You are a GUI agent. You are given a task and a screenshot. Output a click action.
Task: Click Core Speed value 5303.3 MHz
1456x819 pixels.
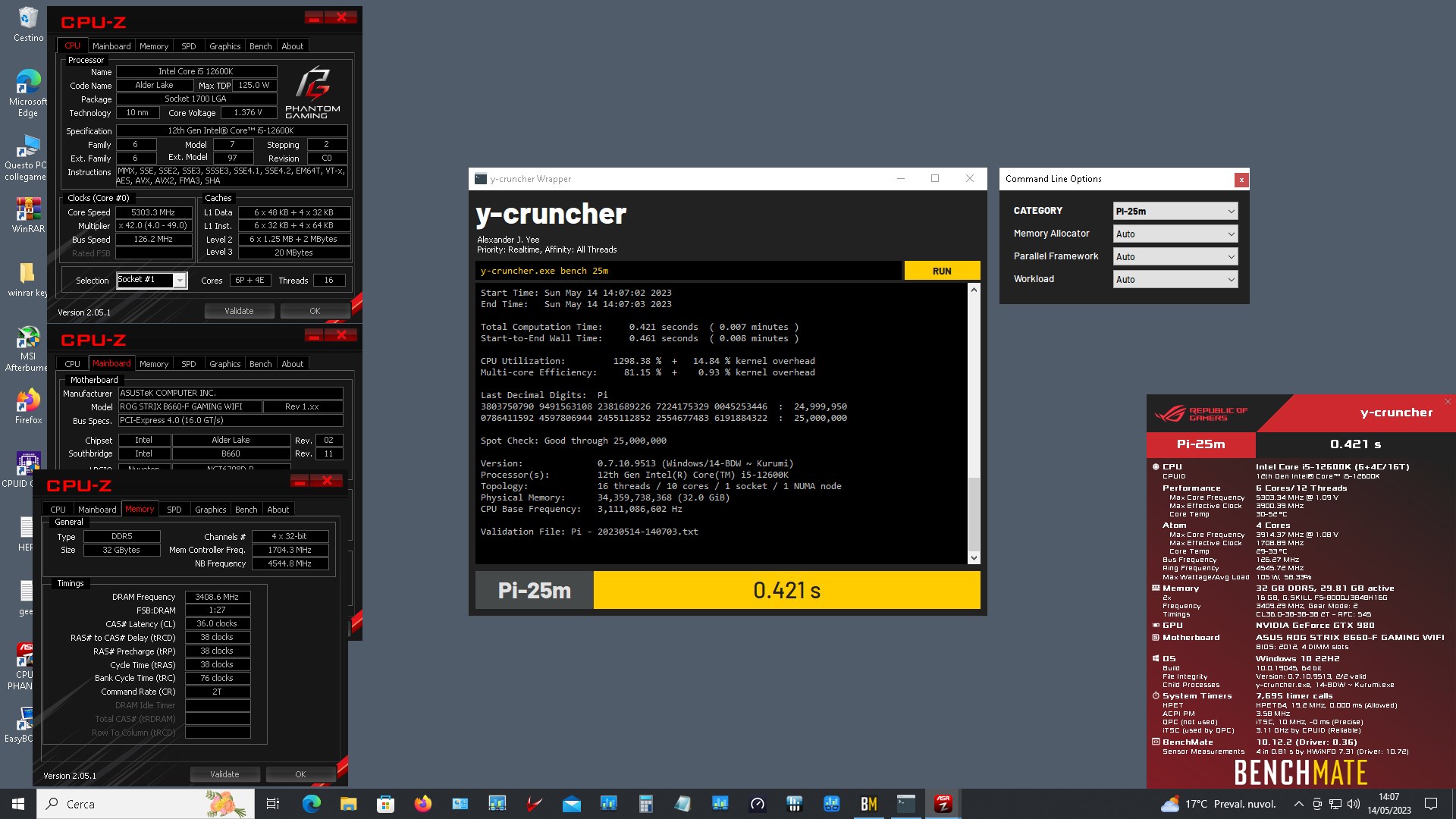pos(153,212)
